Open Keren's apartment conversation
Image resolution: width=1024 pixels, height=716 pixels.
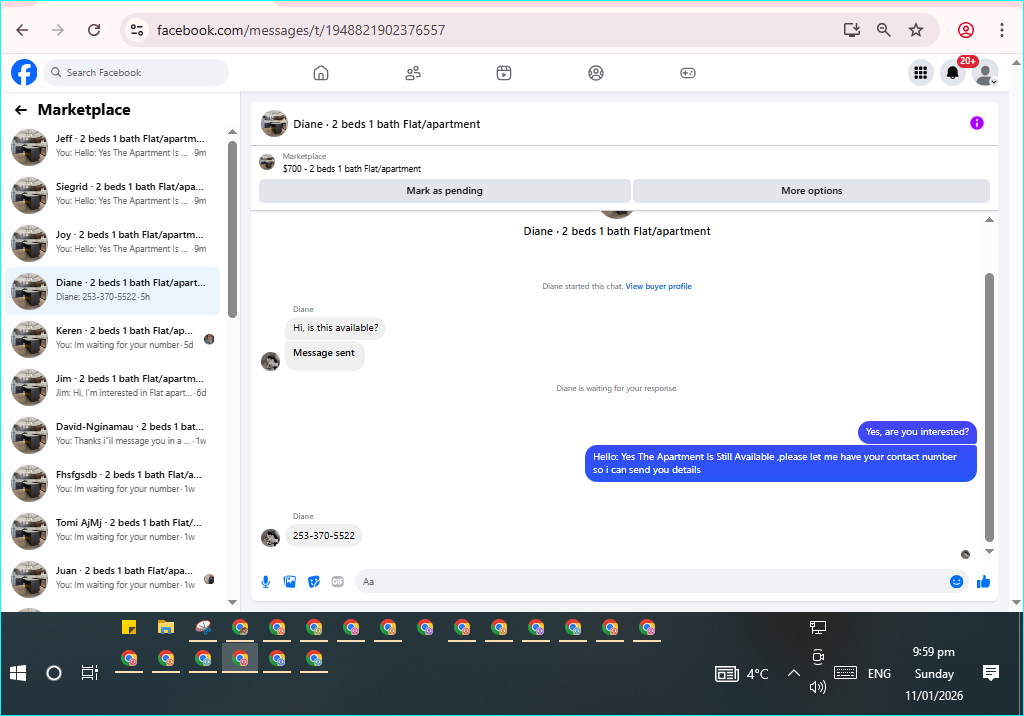[112, 338]
